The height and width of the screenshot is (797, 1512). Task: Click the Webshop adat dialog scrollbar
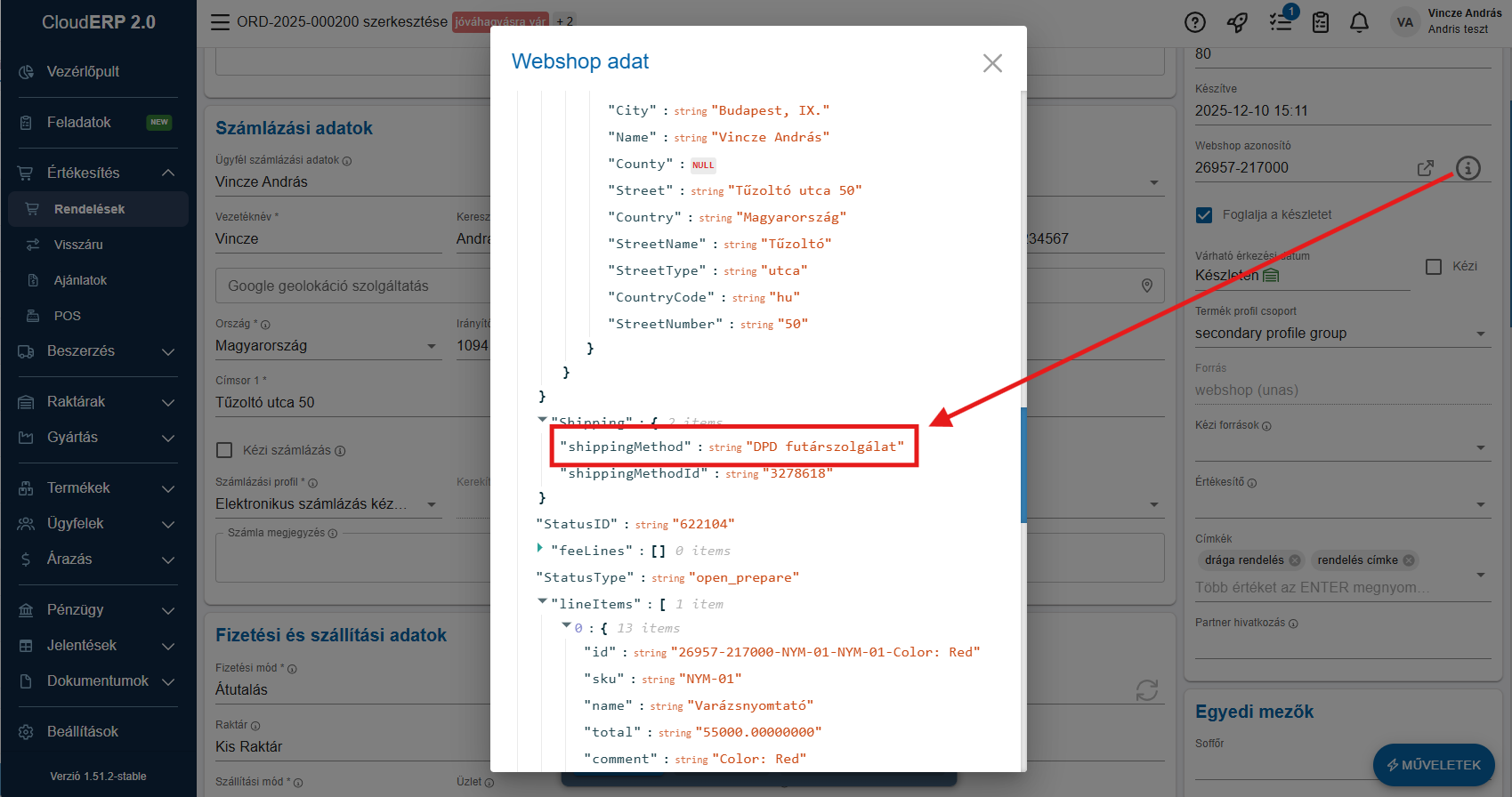1023,464
